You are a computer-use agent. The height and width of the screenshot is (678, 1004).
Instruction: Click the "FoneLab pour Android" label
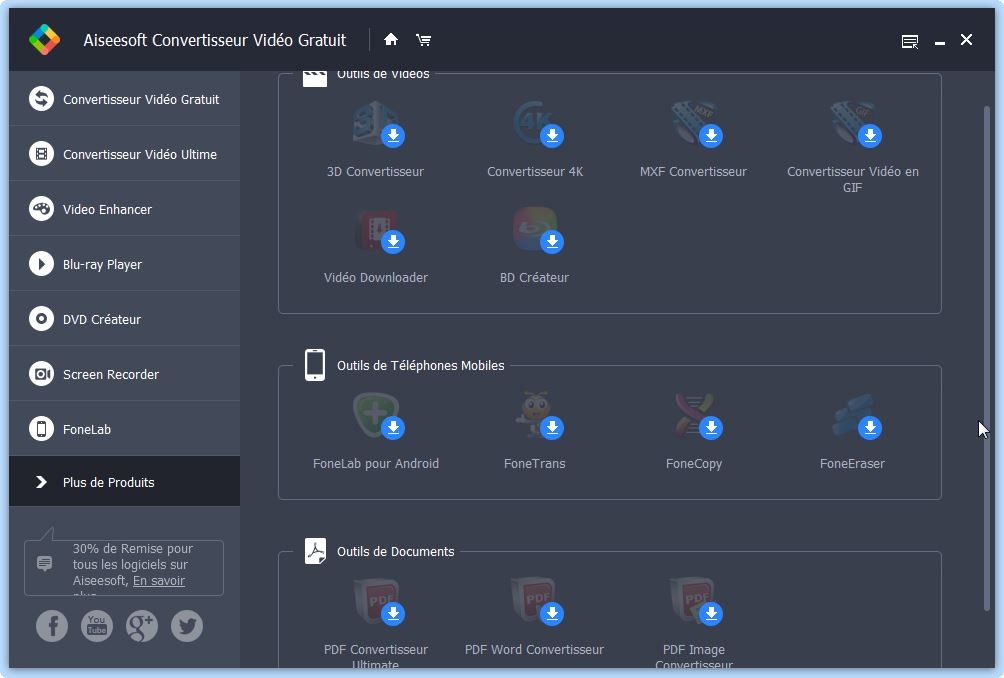pos(376,464)
